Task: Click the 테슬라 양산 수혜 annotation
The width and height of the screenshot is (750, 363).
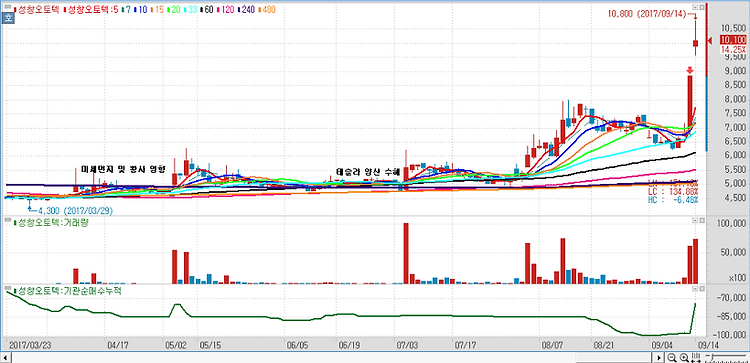Action: 367,172
